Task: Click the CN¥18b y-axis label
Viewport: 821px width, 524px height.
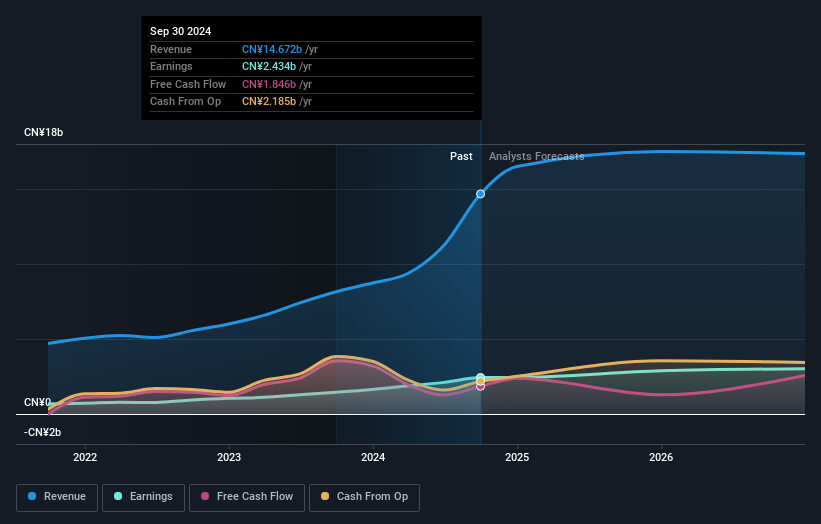Action: tap(43, 132)
